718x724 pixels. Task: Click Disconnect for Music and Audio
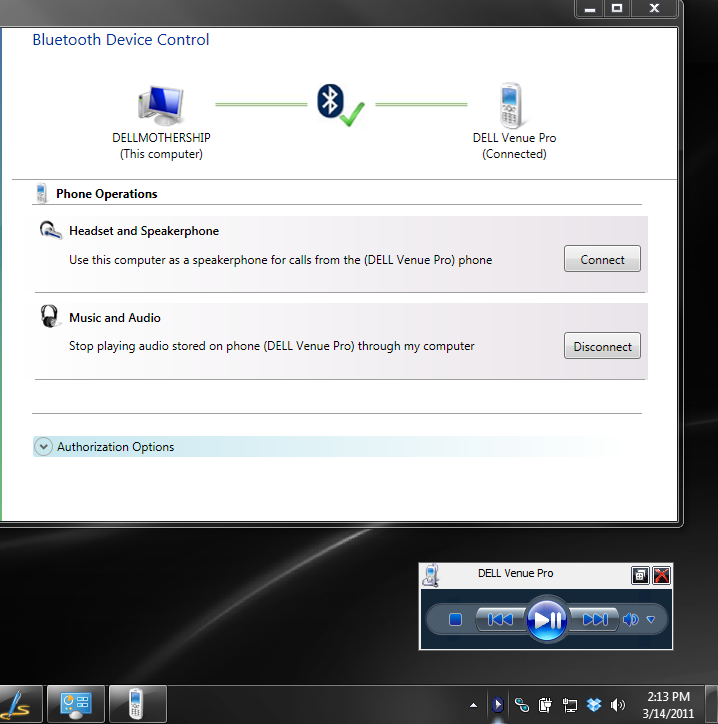[x=602, y=346]
